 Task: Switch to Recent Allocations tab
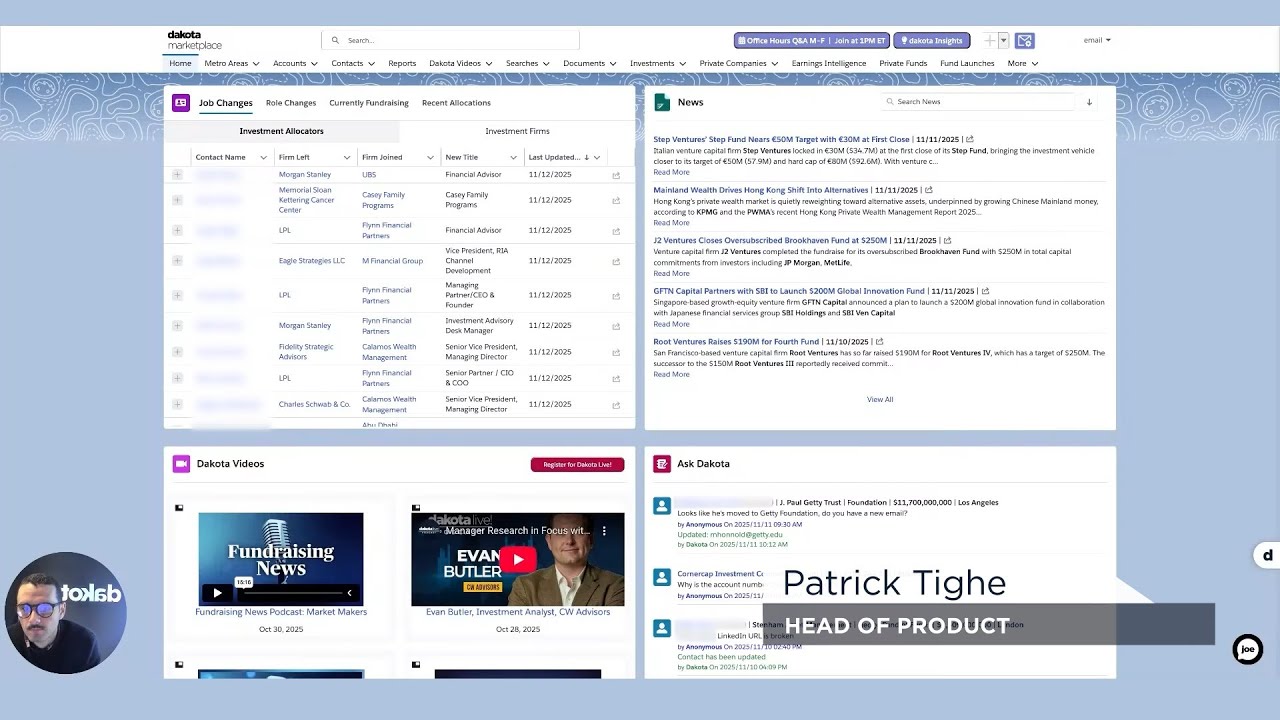coord(456,102)
